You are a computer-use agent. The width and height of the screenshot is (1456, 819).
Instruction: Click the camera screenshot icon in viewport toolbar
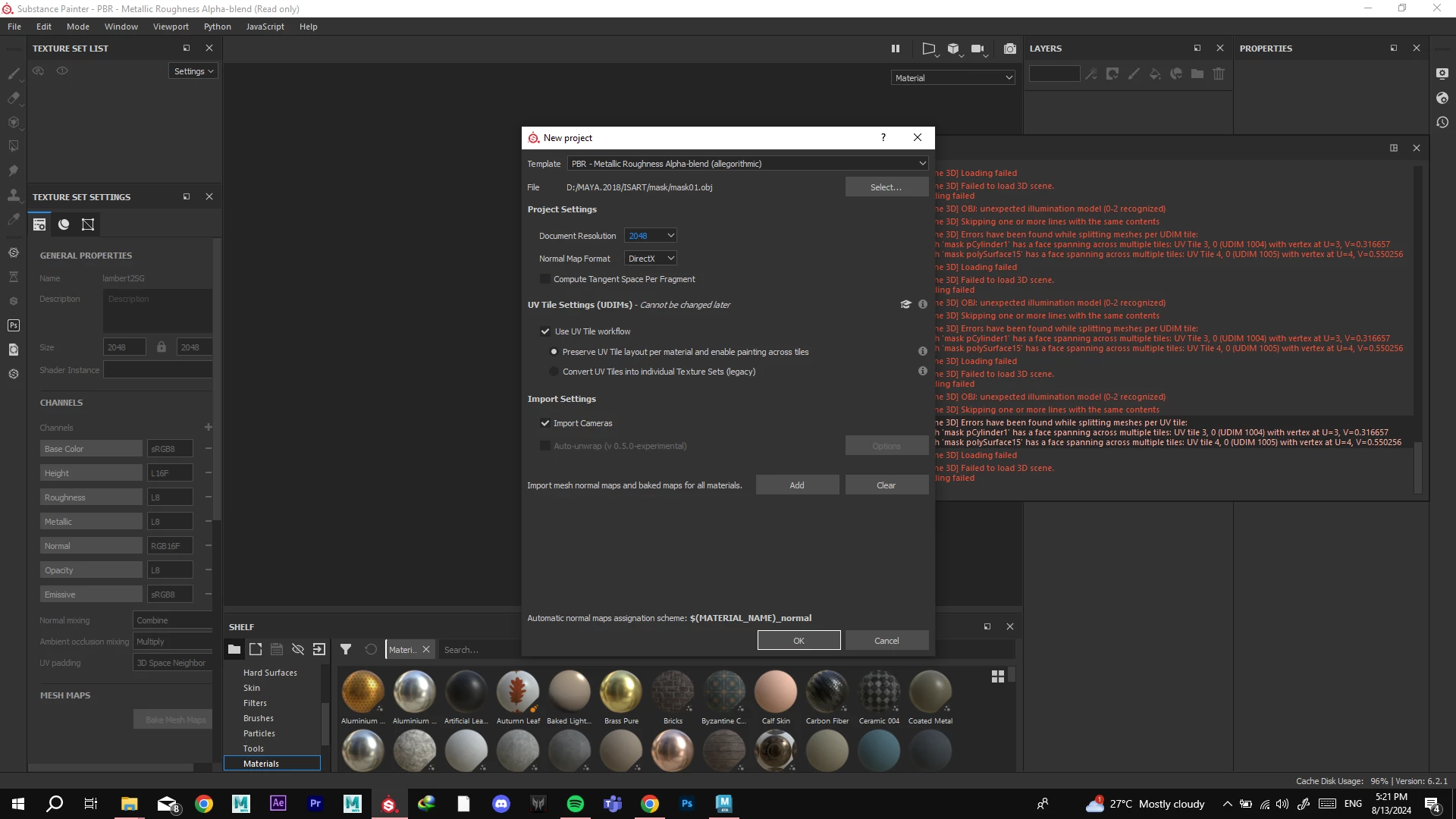tap(1009, 49)
